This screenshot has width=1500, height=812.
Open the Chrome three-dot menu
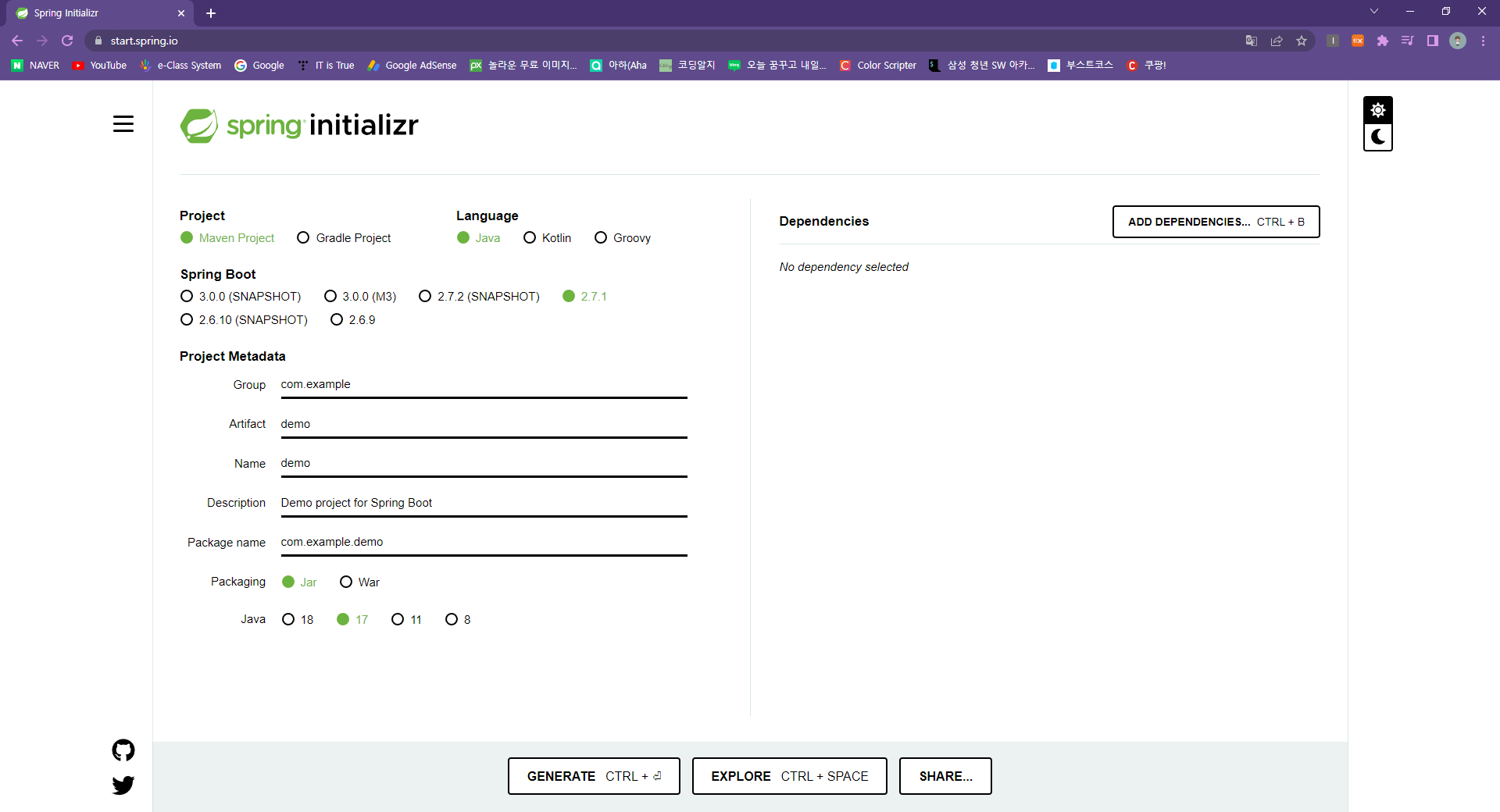pos(1483,41)
